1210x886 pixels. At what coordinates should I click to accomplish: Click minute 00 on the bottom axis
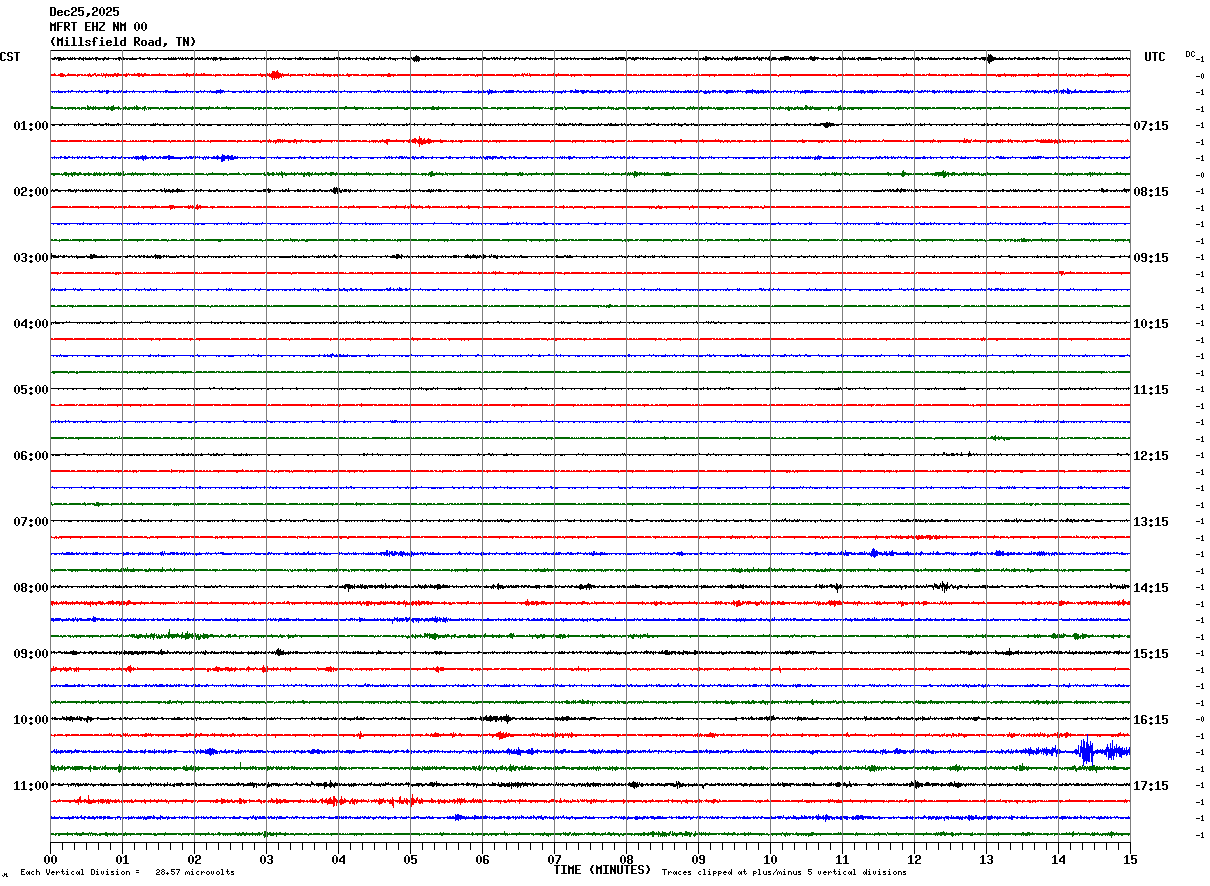pos(50,859)
